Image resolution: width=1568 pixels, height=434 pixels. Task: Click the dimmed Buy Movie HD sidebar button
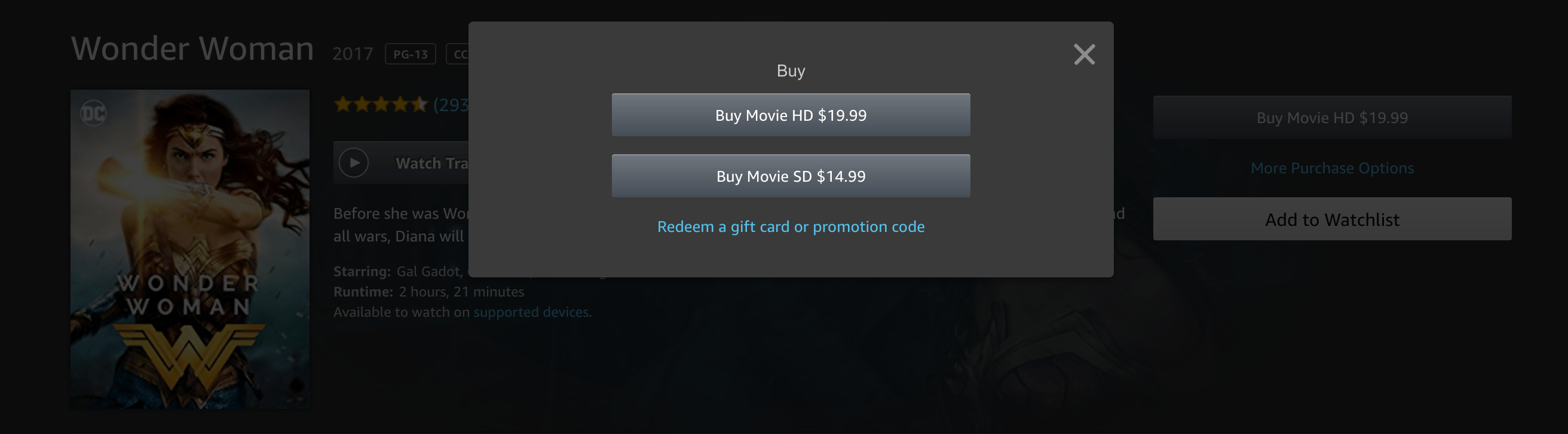coord(1332,118)
